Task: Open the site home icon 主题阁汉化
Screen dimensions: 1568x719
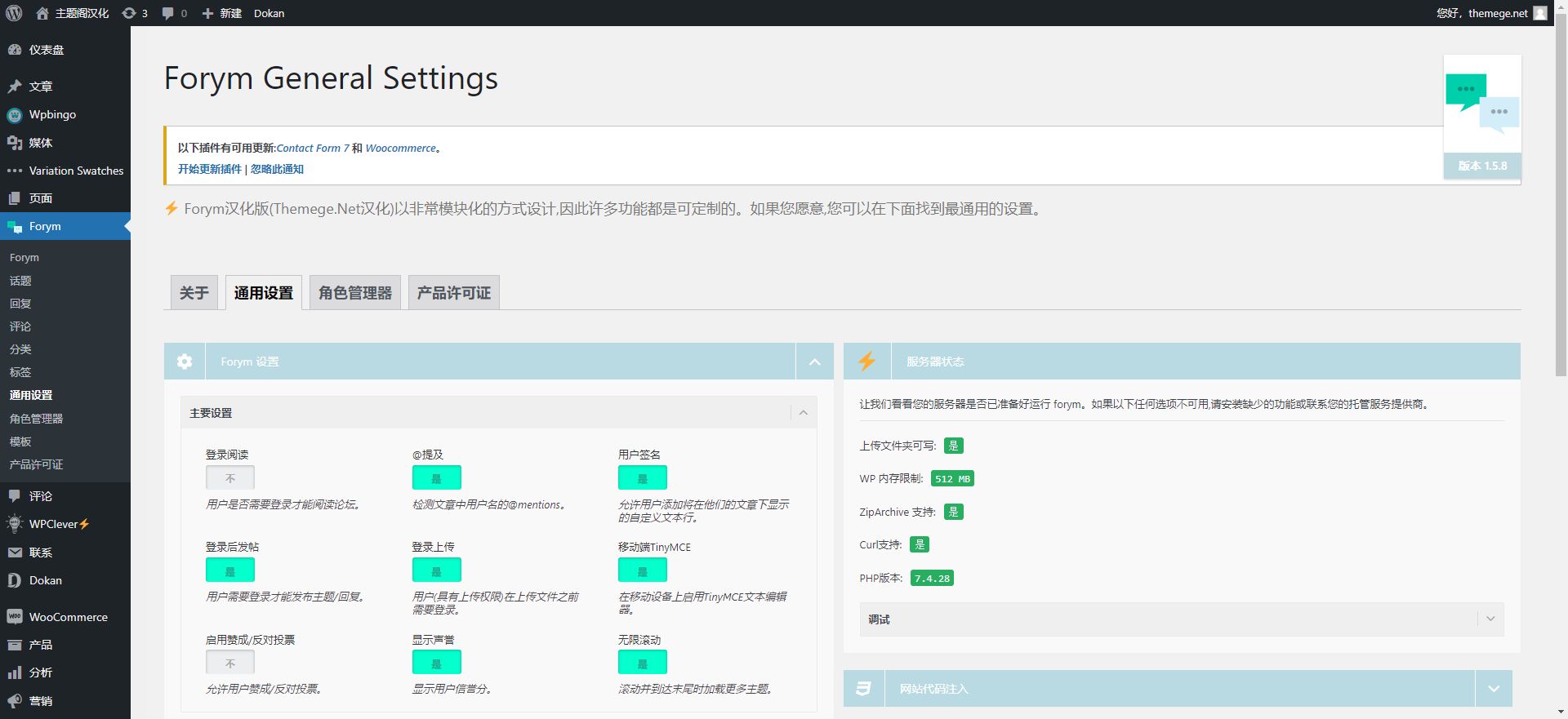Action: click(x=42, y=13)
